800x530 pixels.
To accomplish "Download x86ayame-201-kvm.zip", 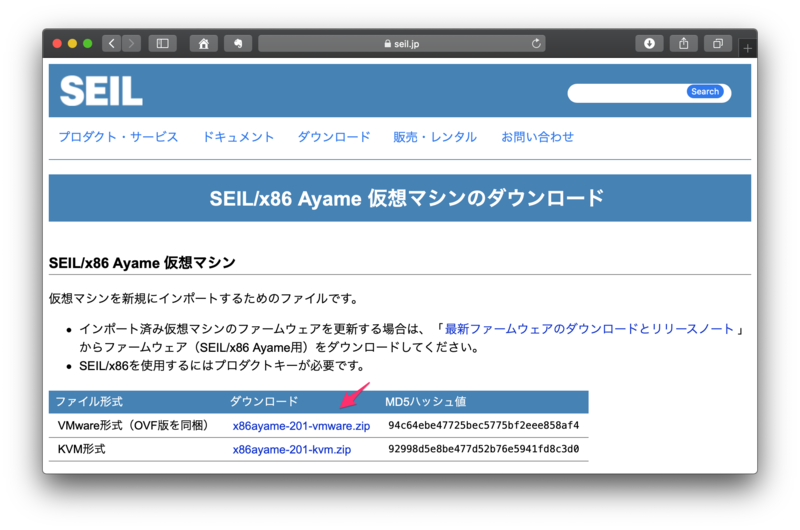I will point(292,449).
